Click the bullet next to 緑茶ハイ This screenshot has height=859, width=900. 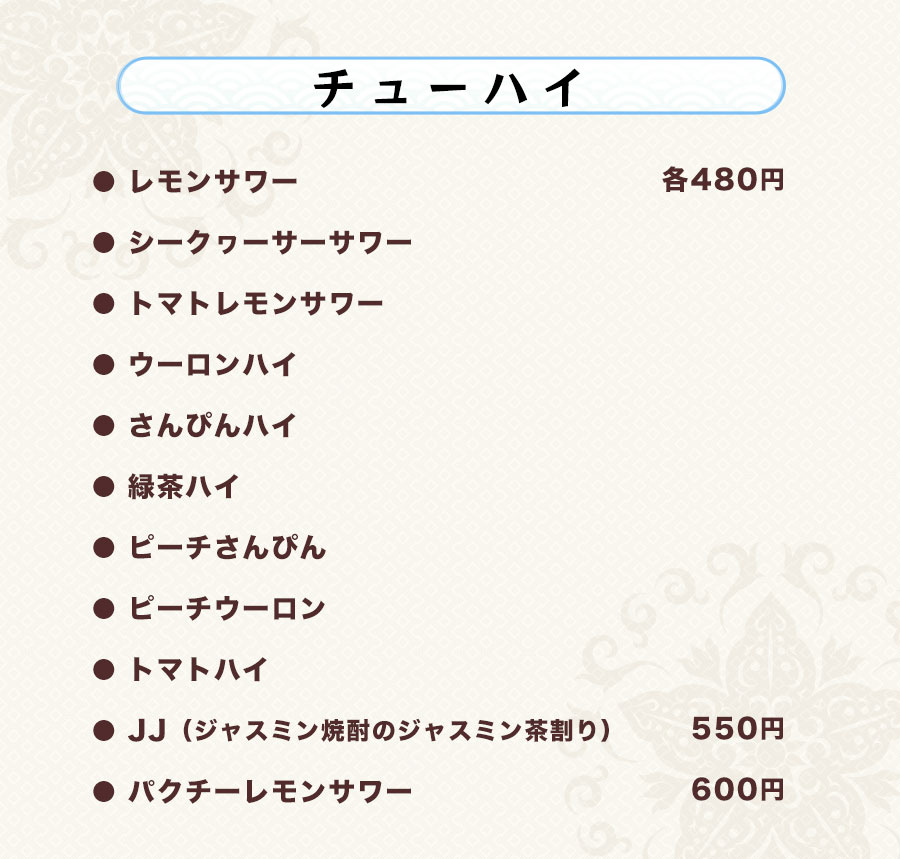click(x=101, y=488)
